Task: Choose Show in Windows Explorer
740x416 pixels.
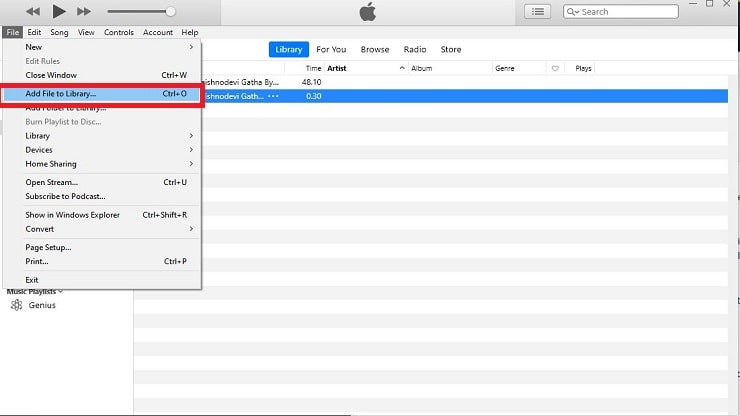Action: (102, 215)
